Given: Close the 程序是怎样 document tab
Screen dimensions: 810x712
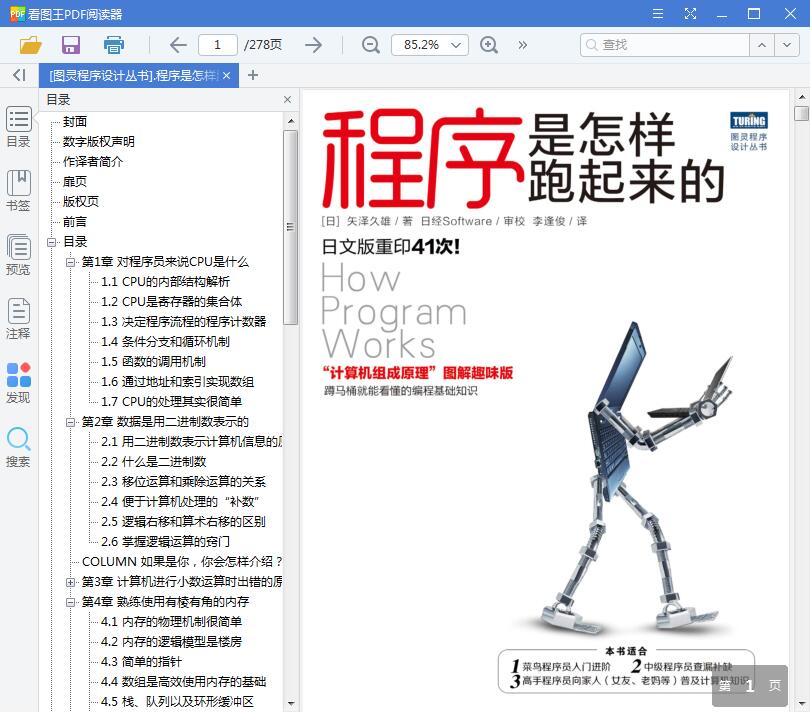Looking at the screenshot, I should click(x=226, y=75).
